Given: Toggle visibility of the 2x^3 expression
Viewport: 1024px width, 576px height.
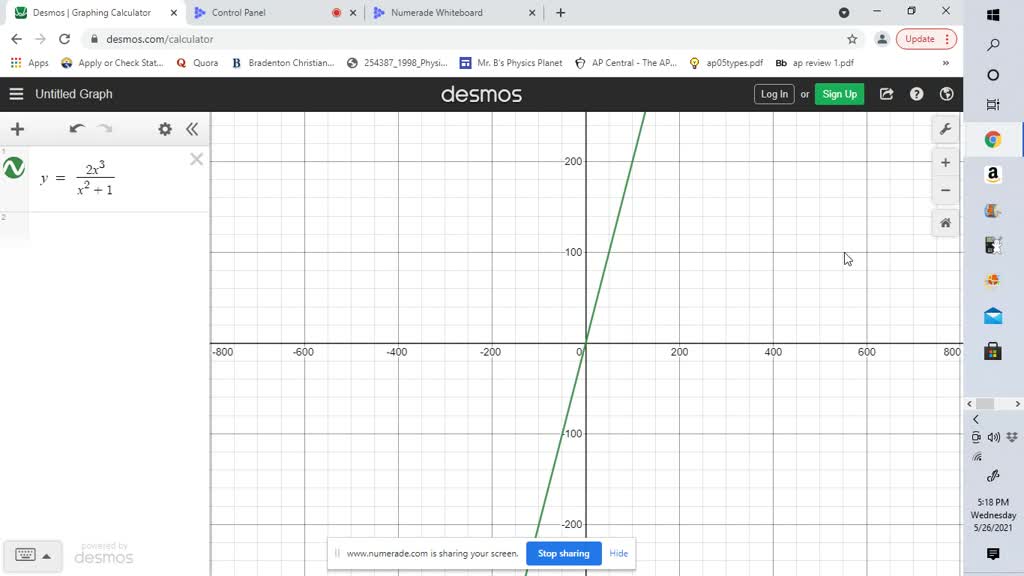Looking at the screenshot, I should (13, 168).
